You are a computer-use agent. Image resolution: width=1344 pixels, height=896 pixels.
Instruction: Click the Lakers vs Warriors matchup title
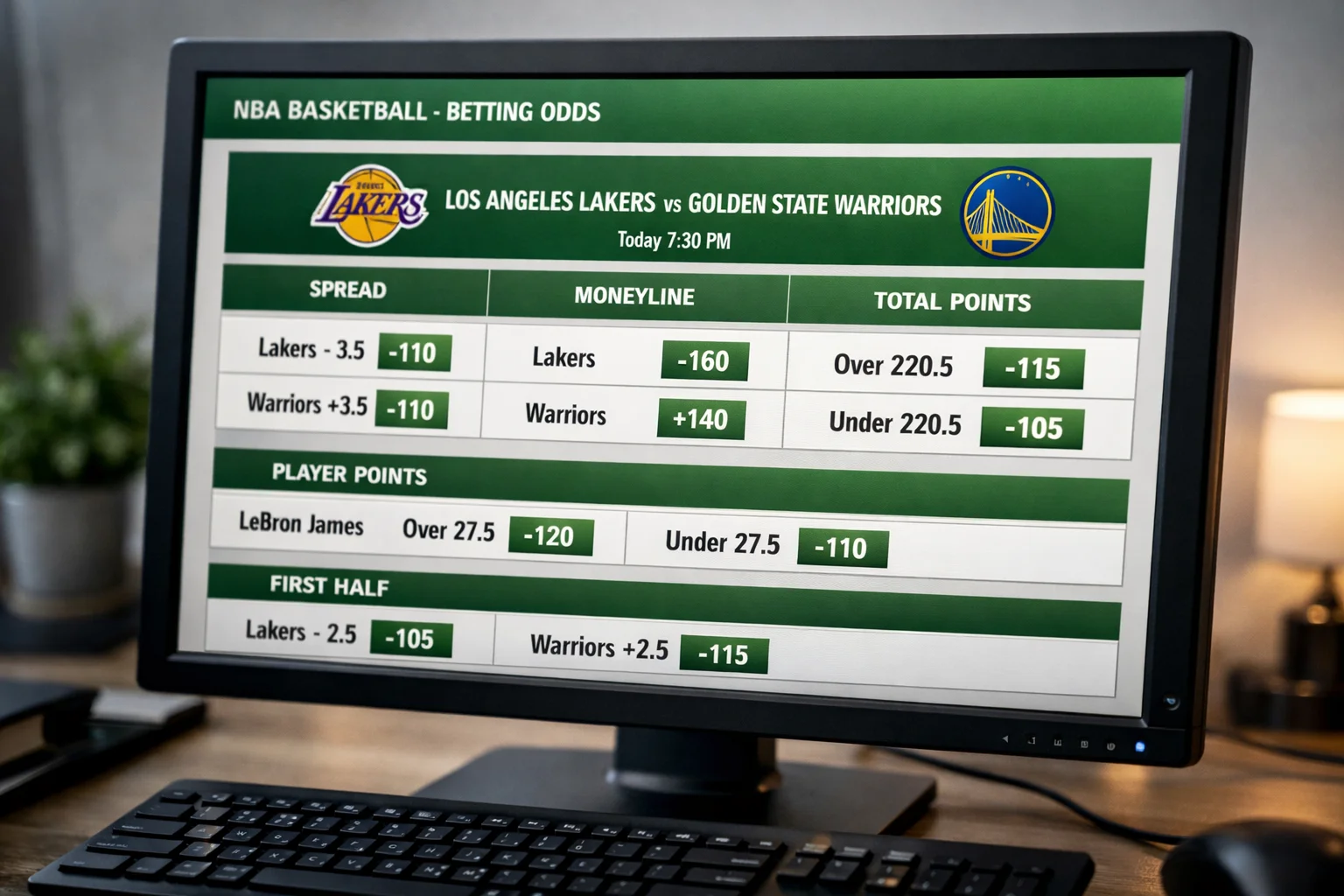point(692,203)
